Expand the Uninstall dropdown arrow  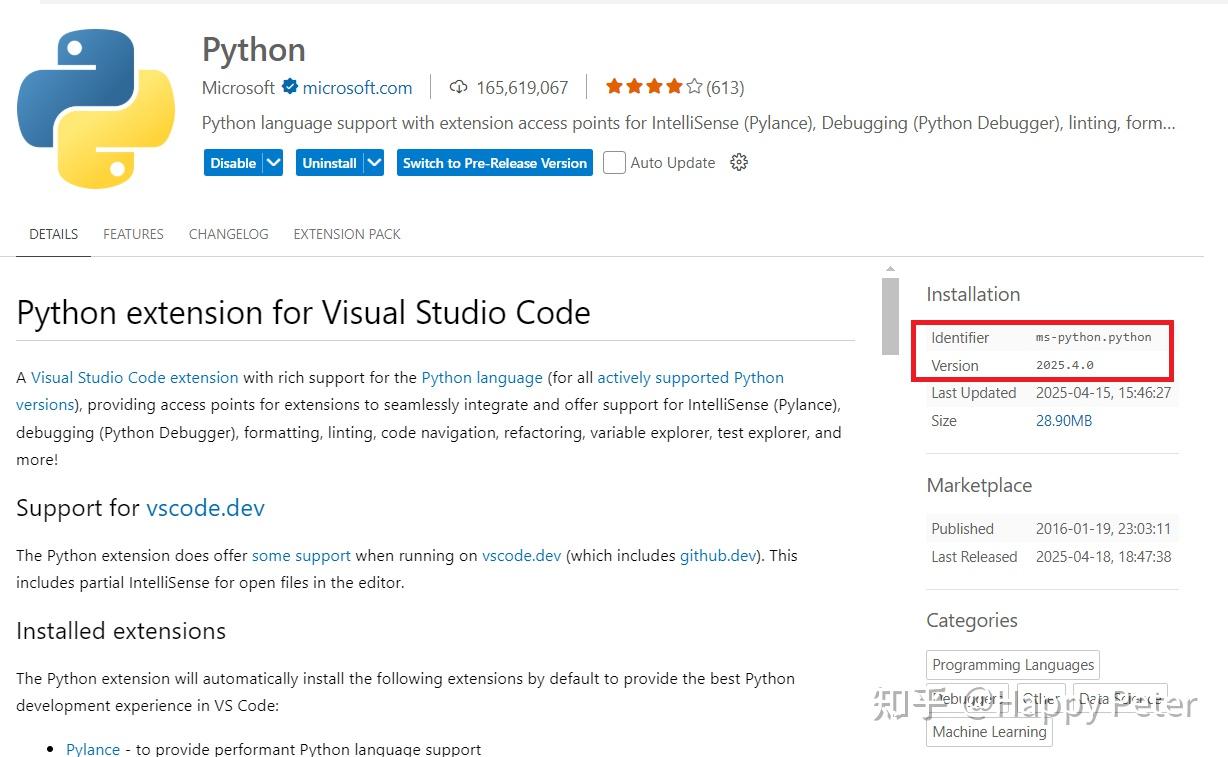tap(374, 163)
